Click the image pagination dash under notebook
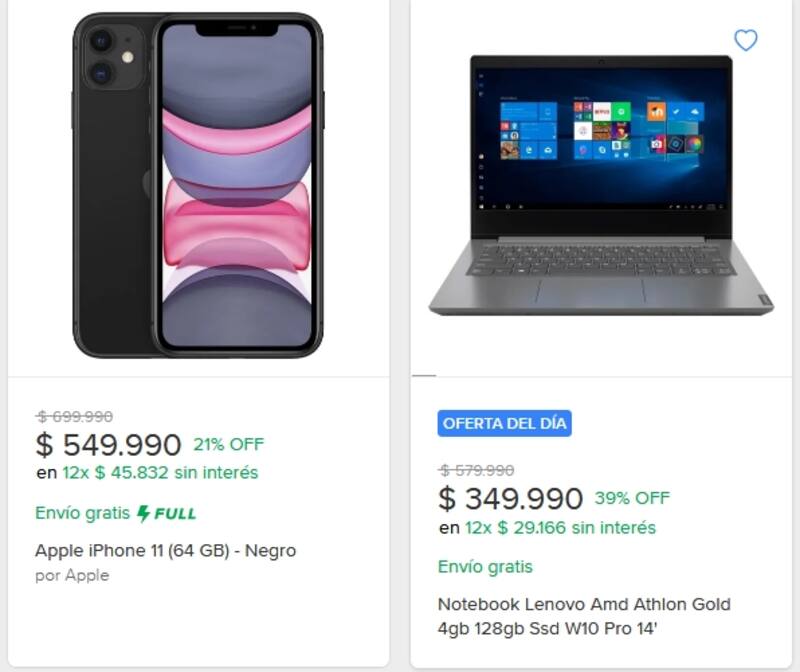Screen dimensions: 800x672 (x=424, y=375)
